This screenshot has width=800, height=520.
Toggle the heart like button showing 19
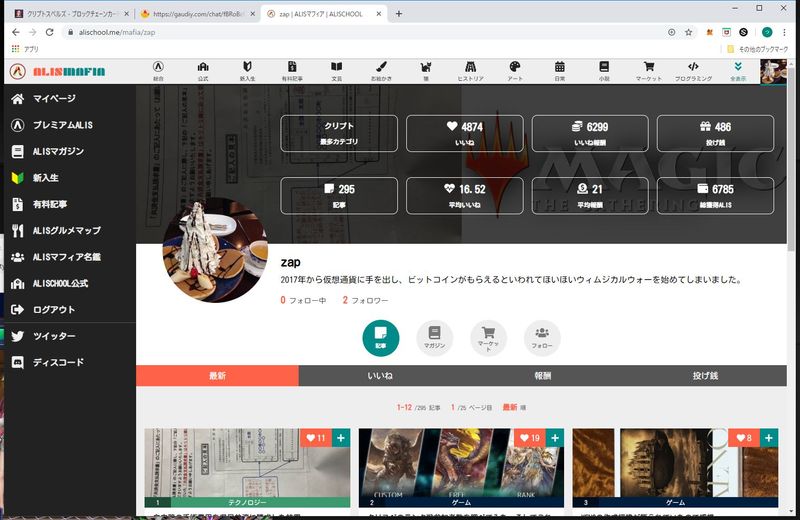pyautogui.click(x=530, y=438)
